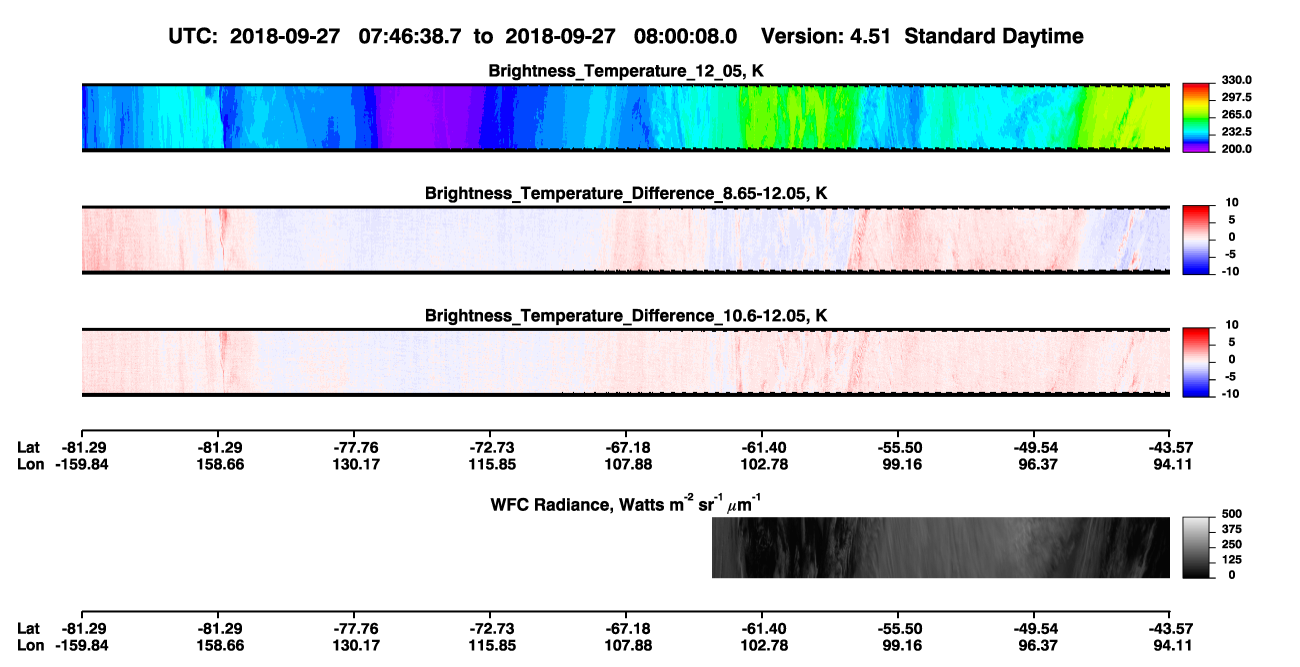
Task: Click the red-blue color bar beside the 8.65-12.05 panel
Action: point(1195,240)
